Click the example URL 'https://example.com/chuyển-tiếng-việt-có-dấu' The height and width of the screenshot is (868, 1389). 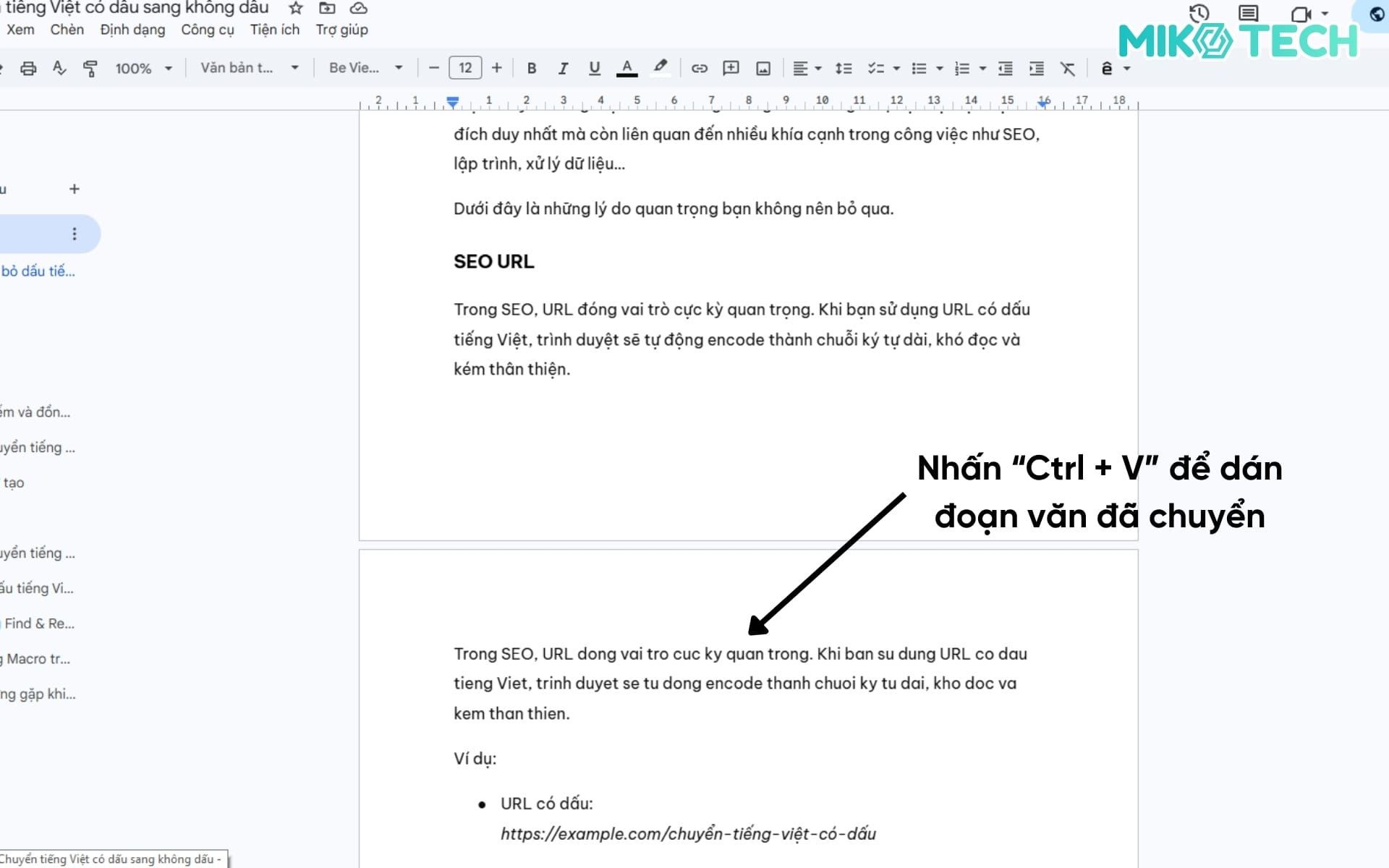click(x=688, y=834)
